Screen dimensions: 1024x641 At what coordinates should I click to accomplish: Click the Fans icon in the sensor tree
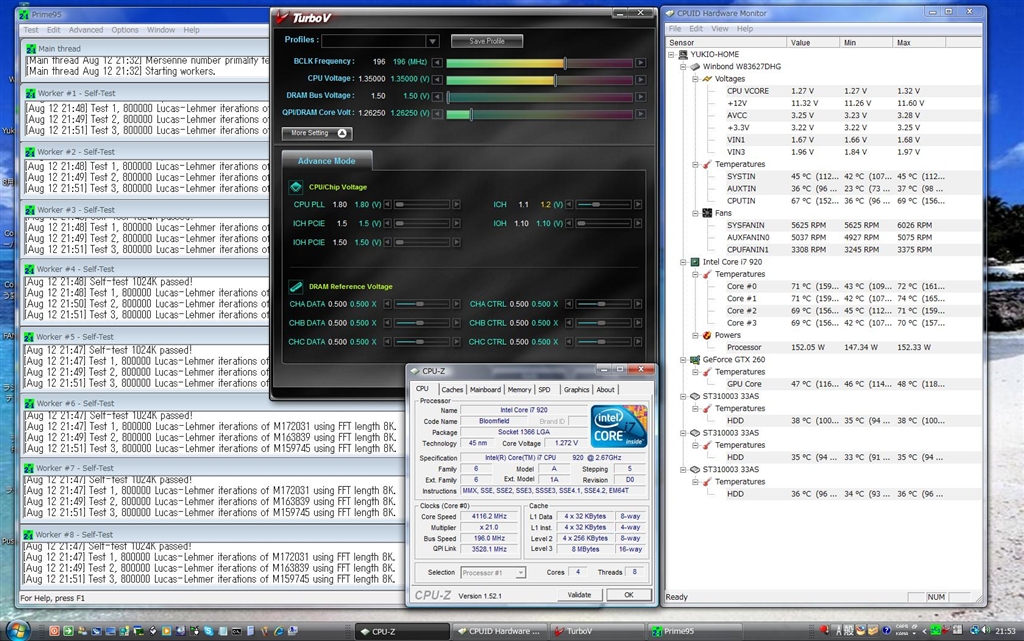tap(707, 213)
